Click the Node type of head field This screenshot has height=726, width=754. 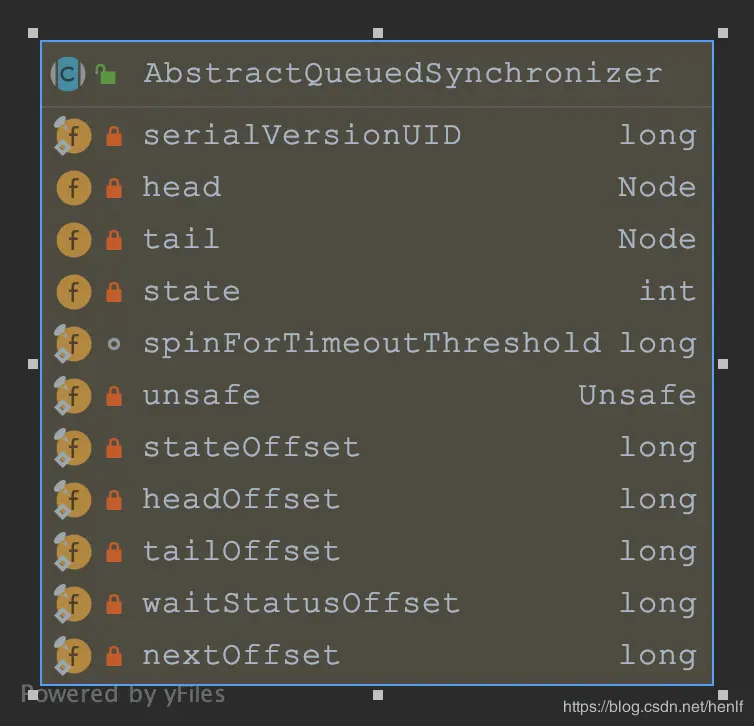[656, 187]
